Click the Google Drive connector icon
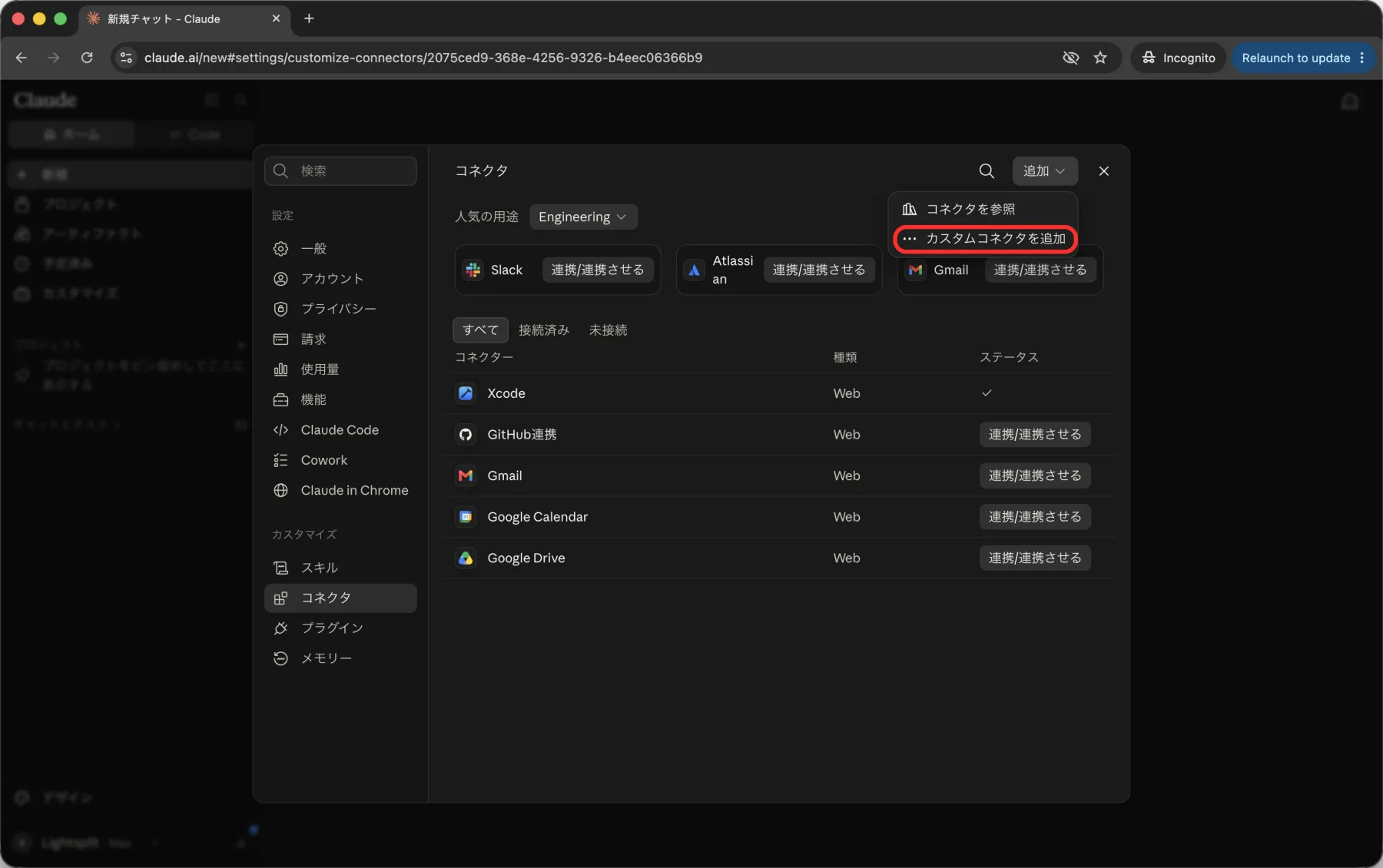The image size is (1383, 868). (x=466, y=558)
